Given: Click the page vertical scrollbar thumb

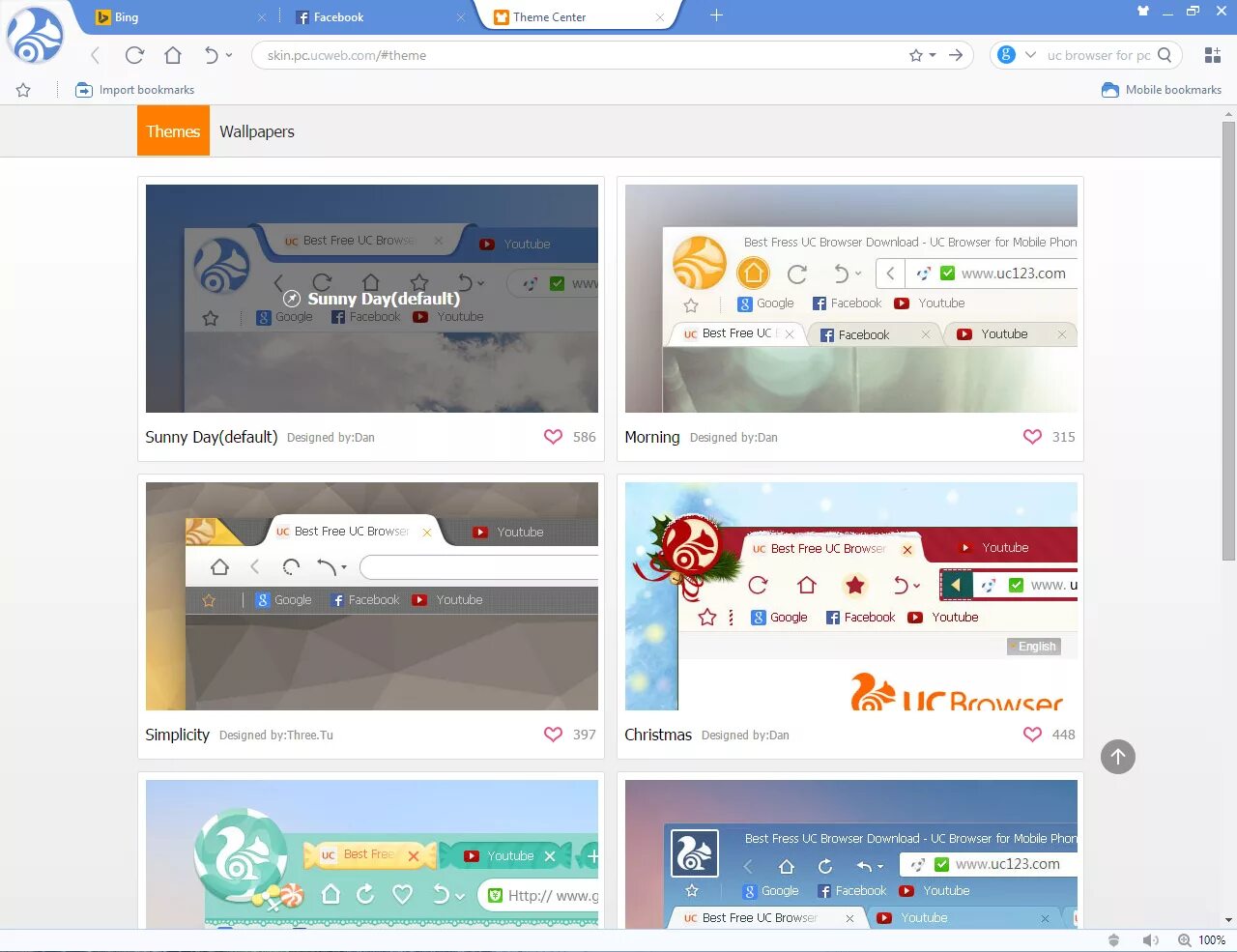Looking at the screenshot, I should click(x=1228, y=340).
